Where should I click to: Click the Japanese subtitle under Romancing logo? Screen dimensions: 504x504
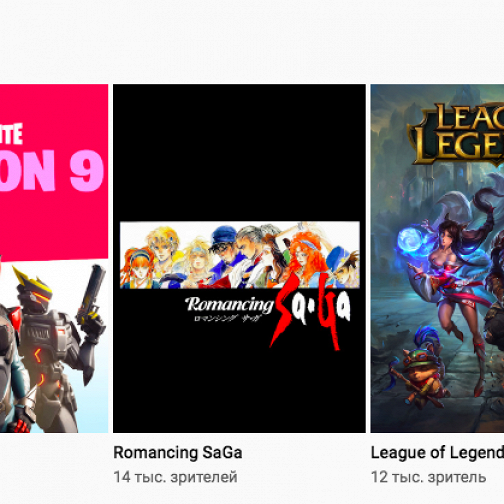tap(227, 318)
